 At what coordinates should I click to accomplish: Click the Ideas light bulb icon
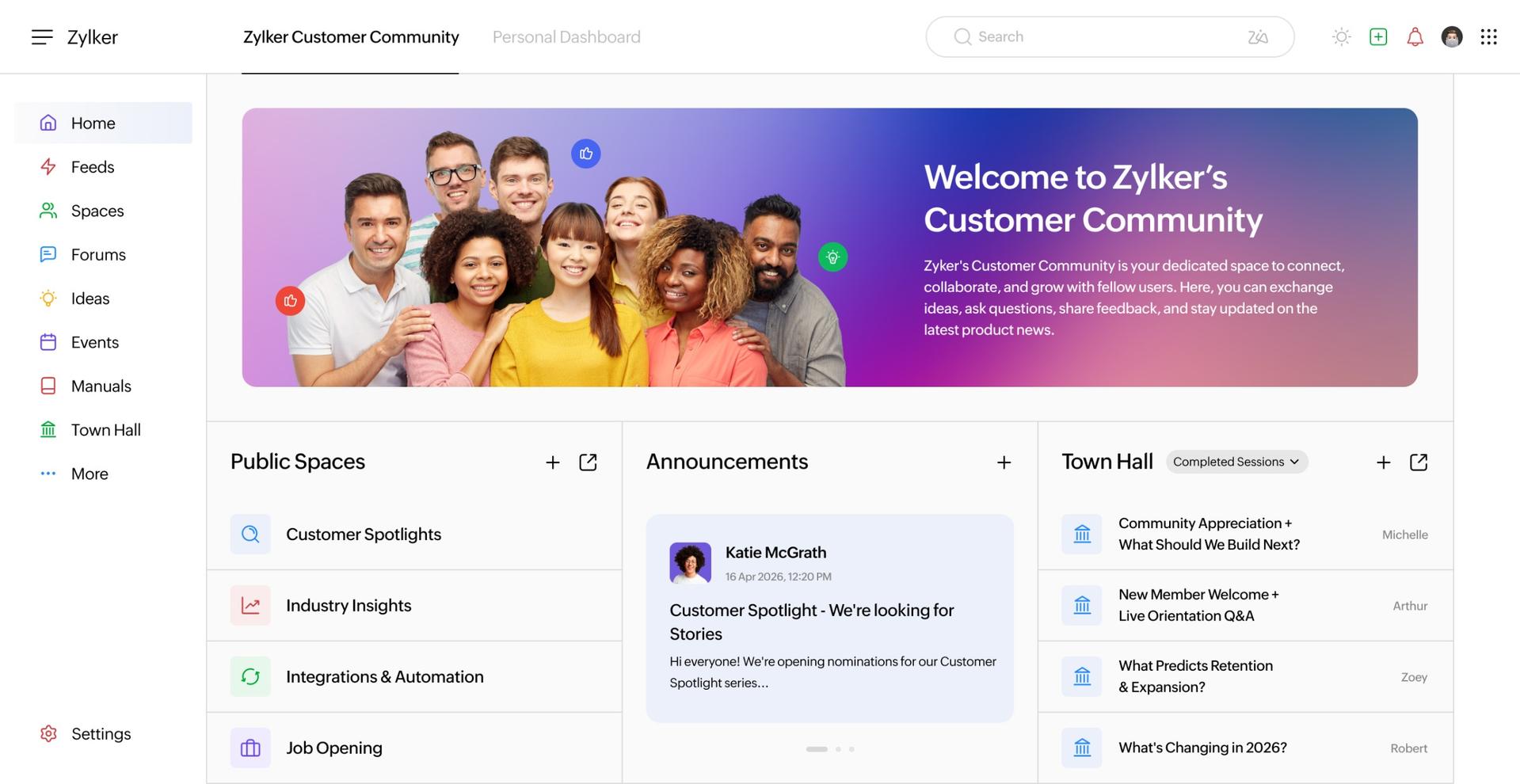coord(48,299)
